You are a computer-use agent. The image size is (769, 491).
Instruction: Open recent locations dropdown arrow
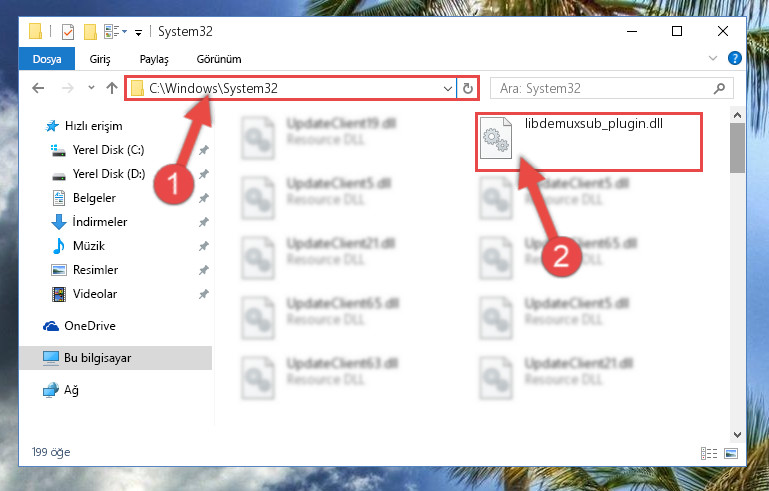(x=91, y=88)
